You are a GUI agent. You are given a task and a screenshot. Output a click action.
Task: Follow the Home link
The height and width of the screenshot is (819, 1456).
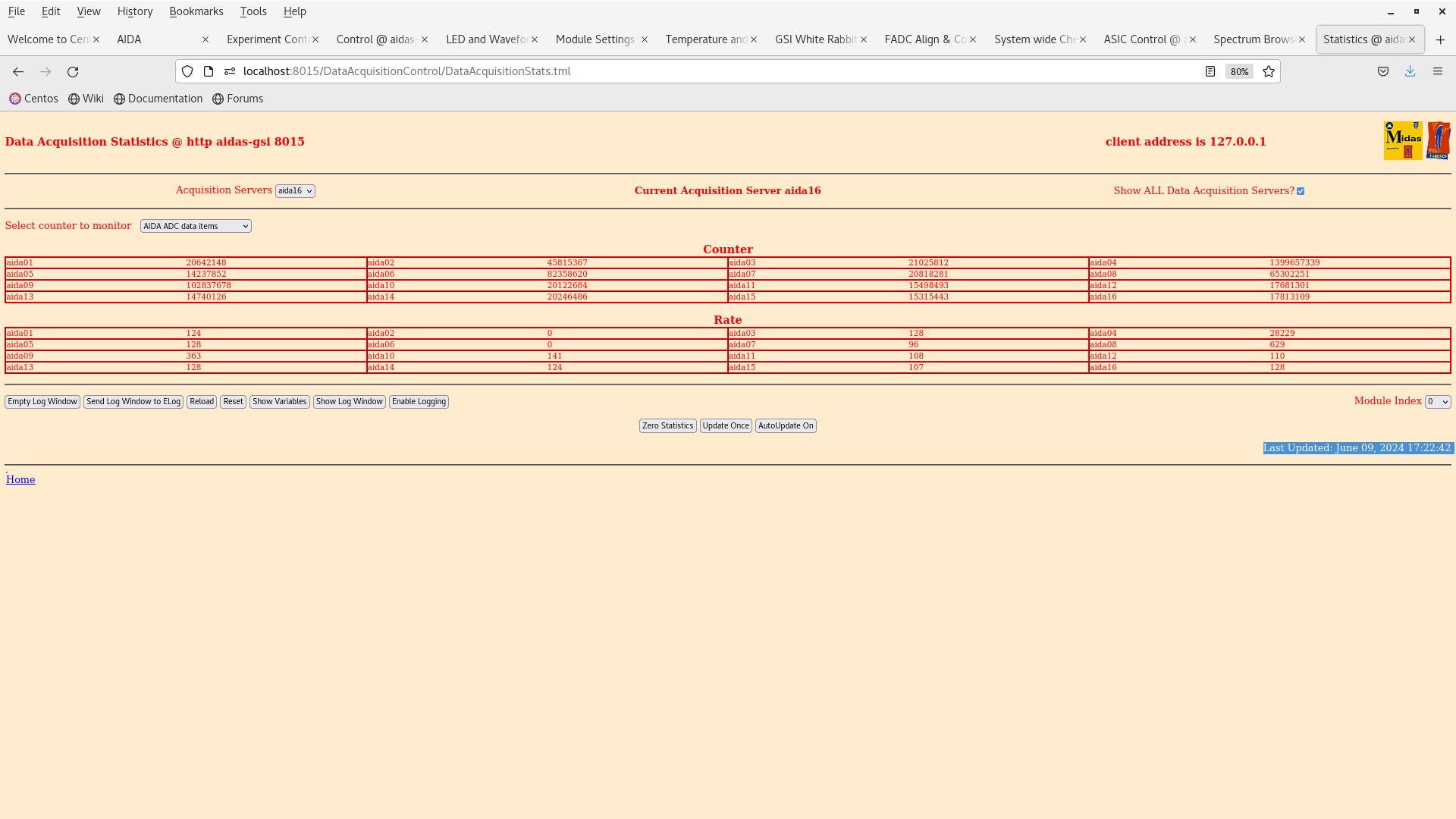(20, 479)
